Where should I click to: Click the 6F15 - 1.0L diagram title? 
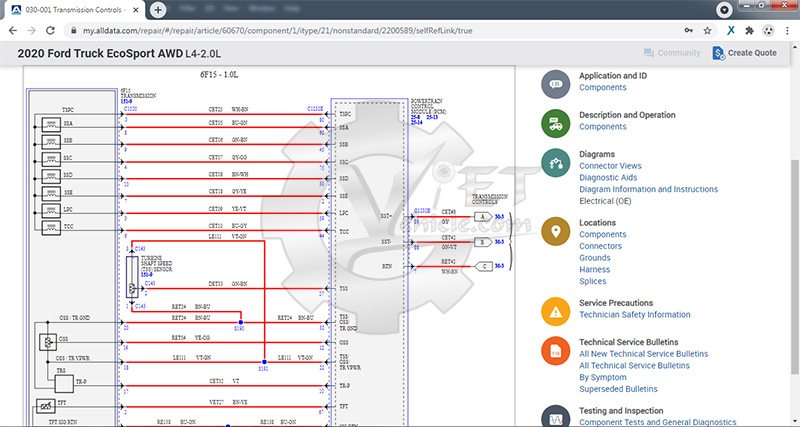click(219, 74)
